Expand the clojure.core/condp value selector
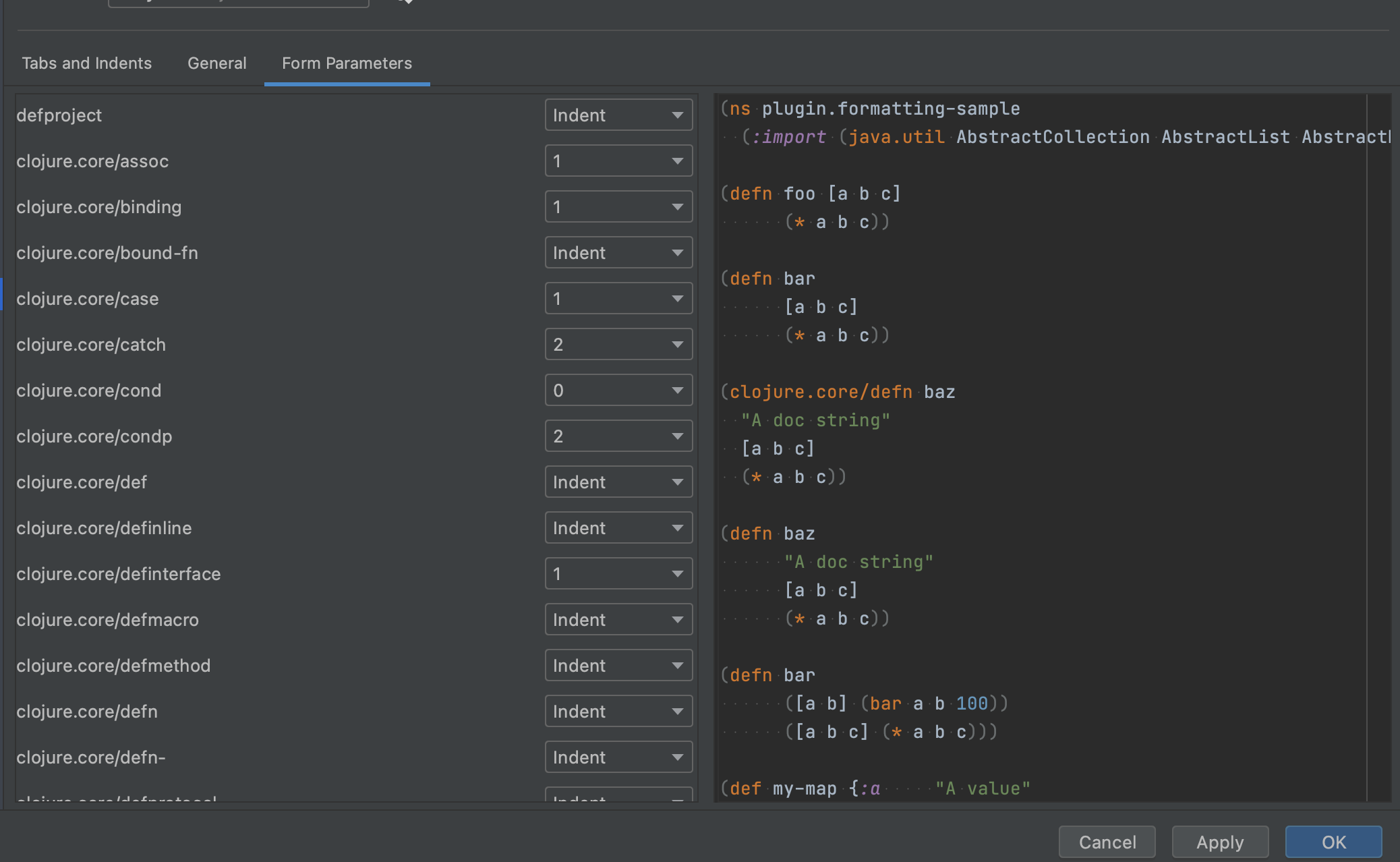The height and width of the screenshot is (862, 1400). click(618, 436)
